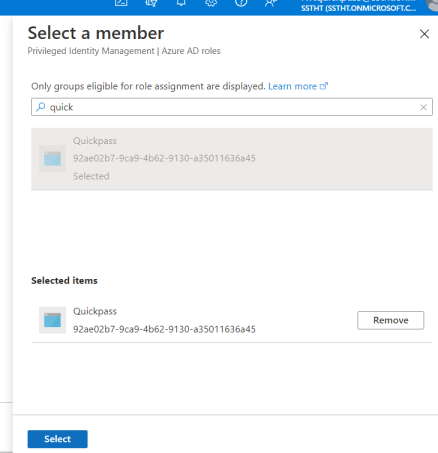Open portal settings gear icon
The image size is (438, 453).
click(211, 3)
